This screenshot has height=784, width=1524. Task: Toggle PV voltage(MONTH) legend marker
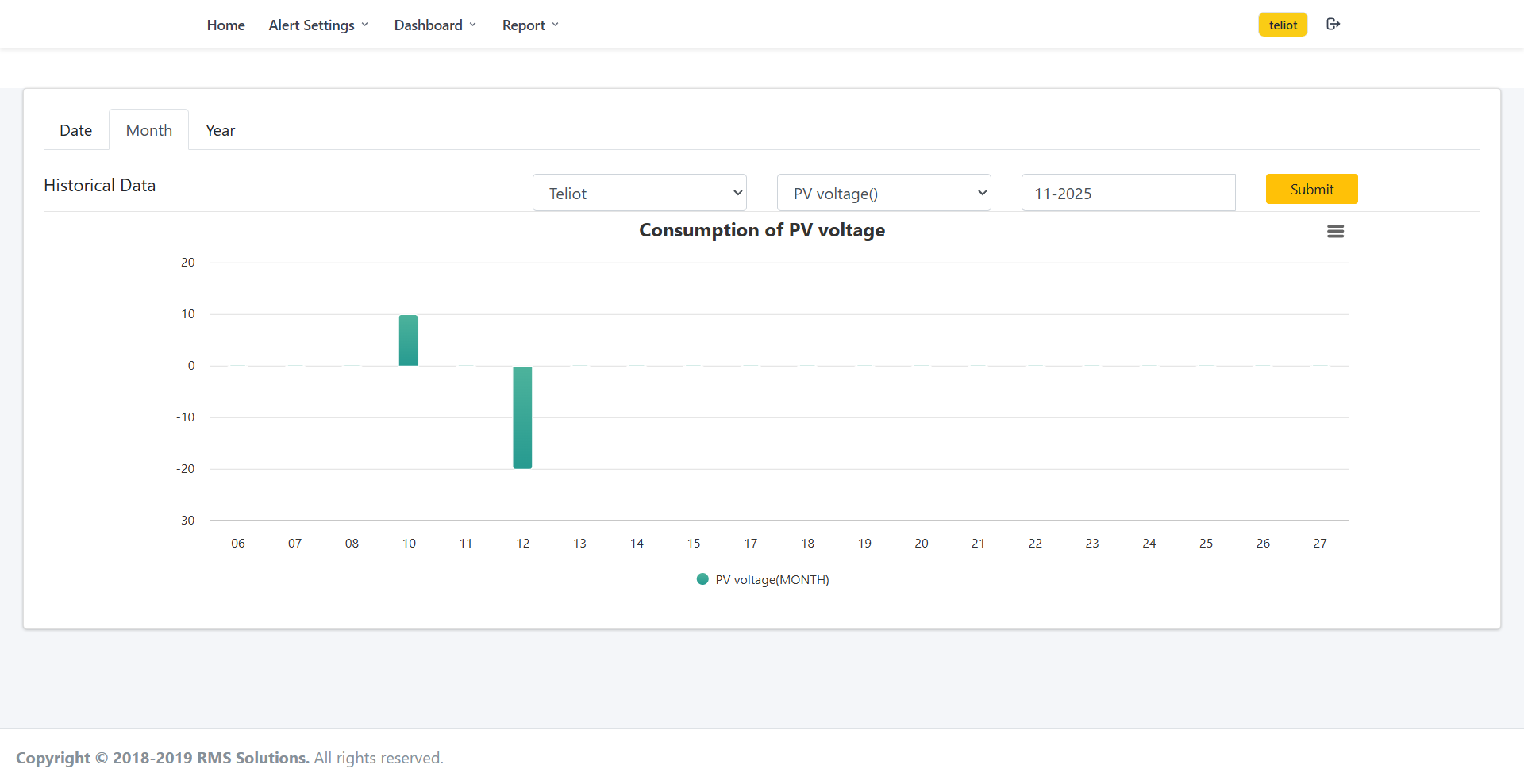pos(702,579)
